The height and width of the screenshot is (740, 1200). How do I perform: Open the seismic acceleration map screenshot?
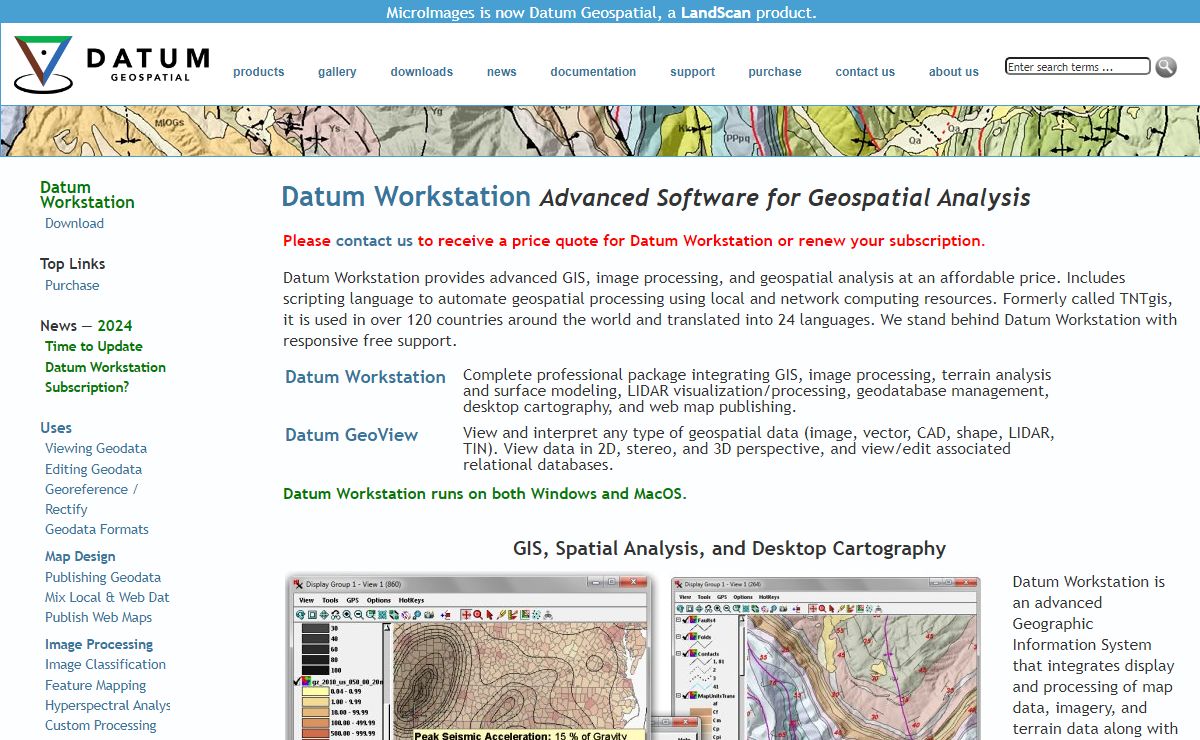click(468, 658)
